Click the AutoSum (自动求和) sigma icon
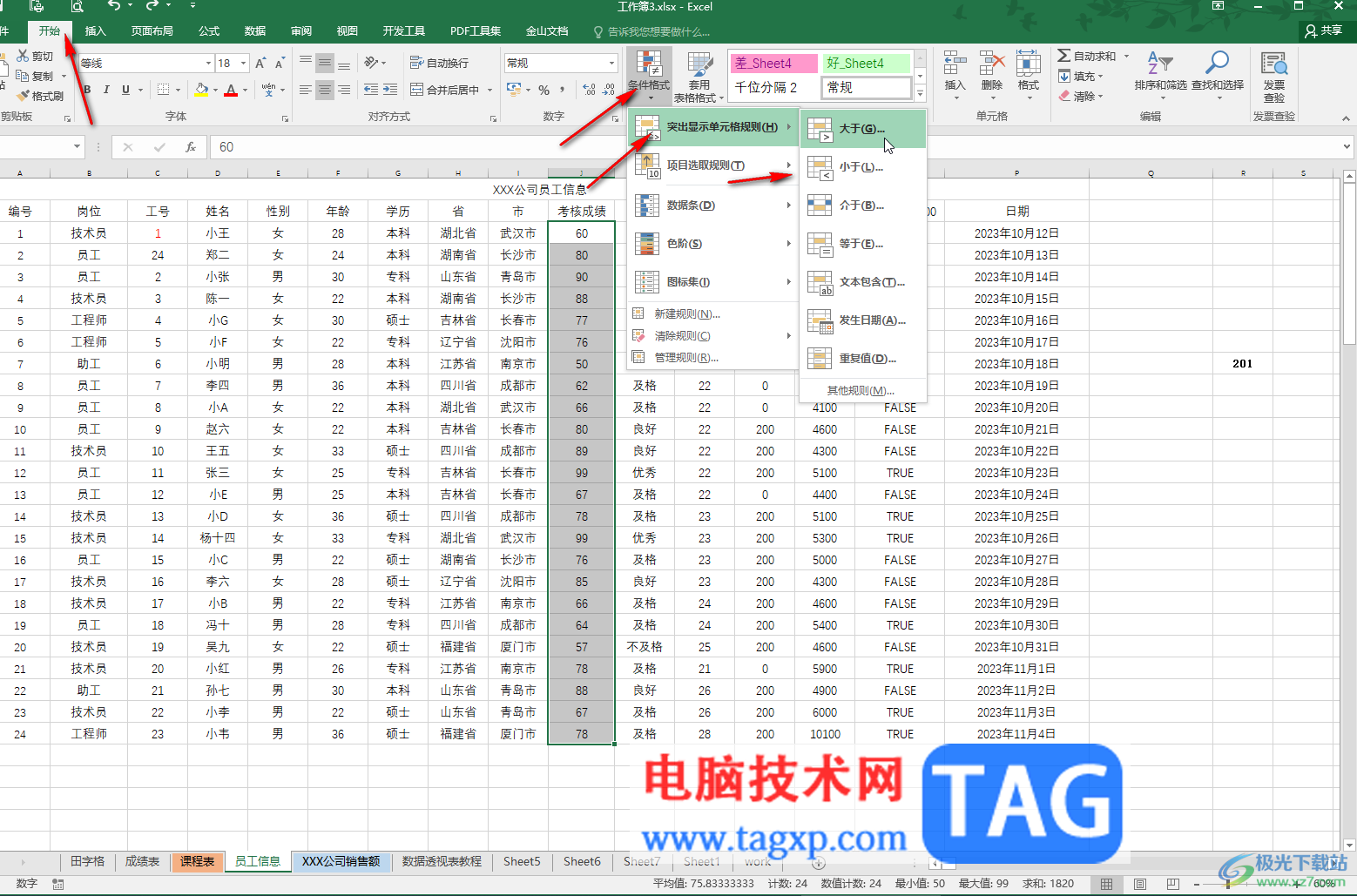Viewport: 1357px width, 896px height. point(1064,56)
